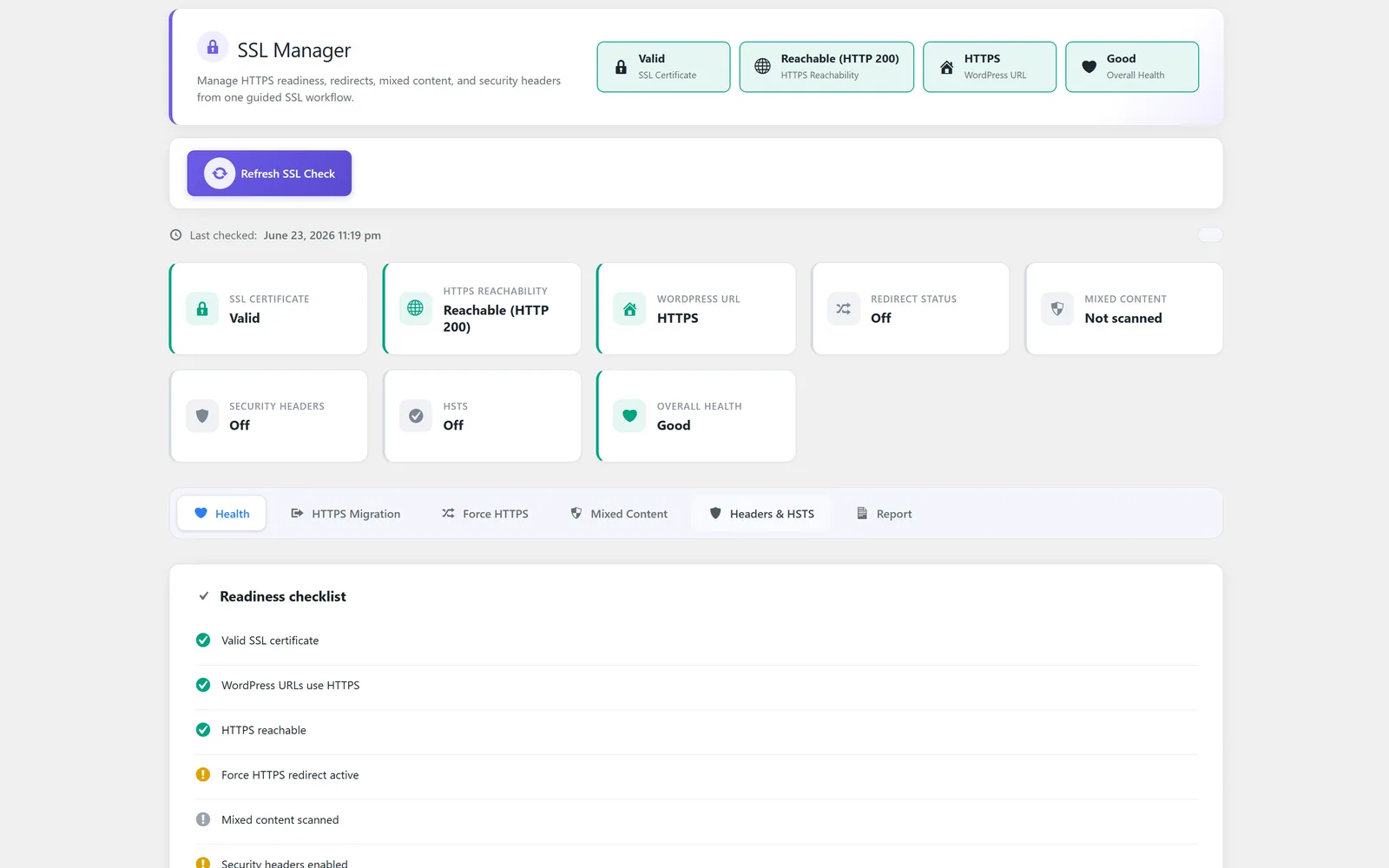The height and width of the screenshot is (868, 1389).
Task: Click the WordPress URLs use HTTPS text
Action: (290, 685)
